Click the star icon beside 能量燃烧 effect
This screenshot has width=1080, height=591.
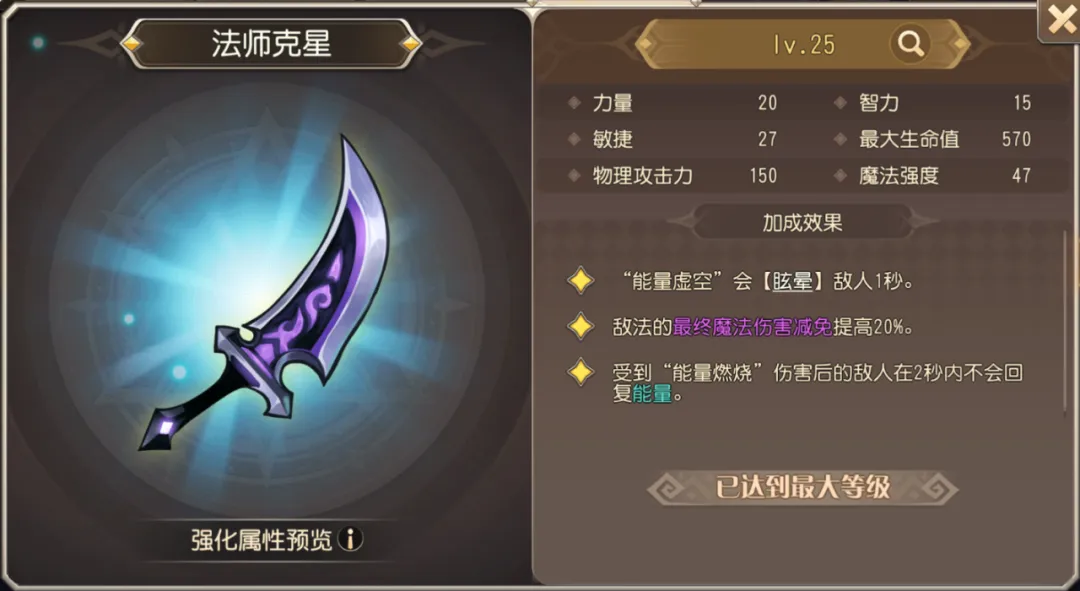(x=581, y=372)
